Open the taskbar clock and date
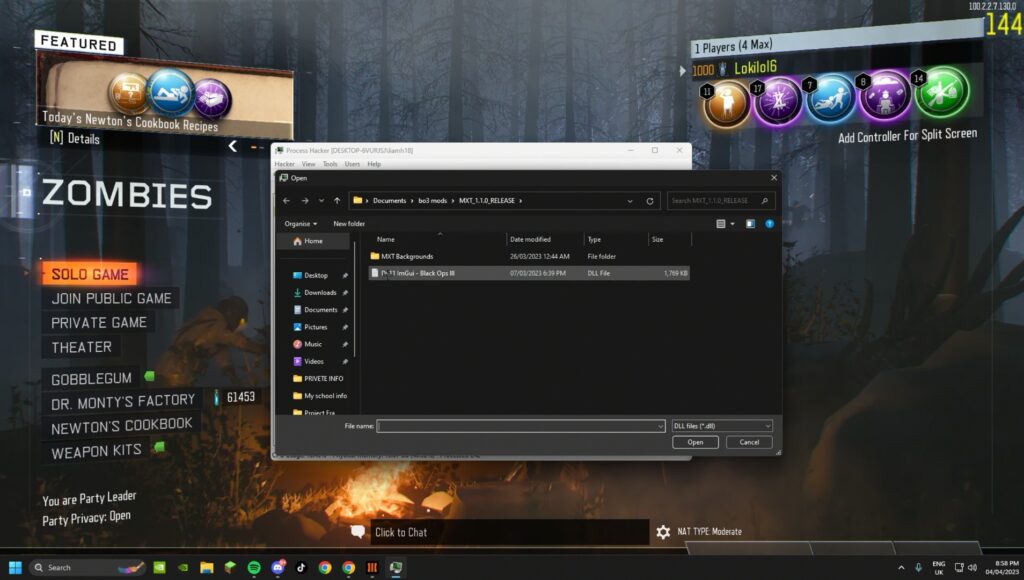1024x580 pixels. [x=1002, y=568]
